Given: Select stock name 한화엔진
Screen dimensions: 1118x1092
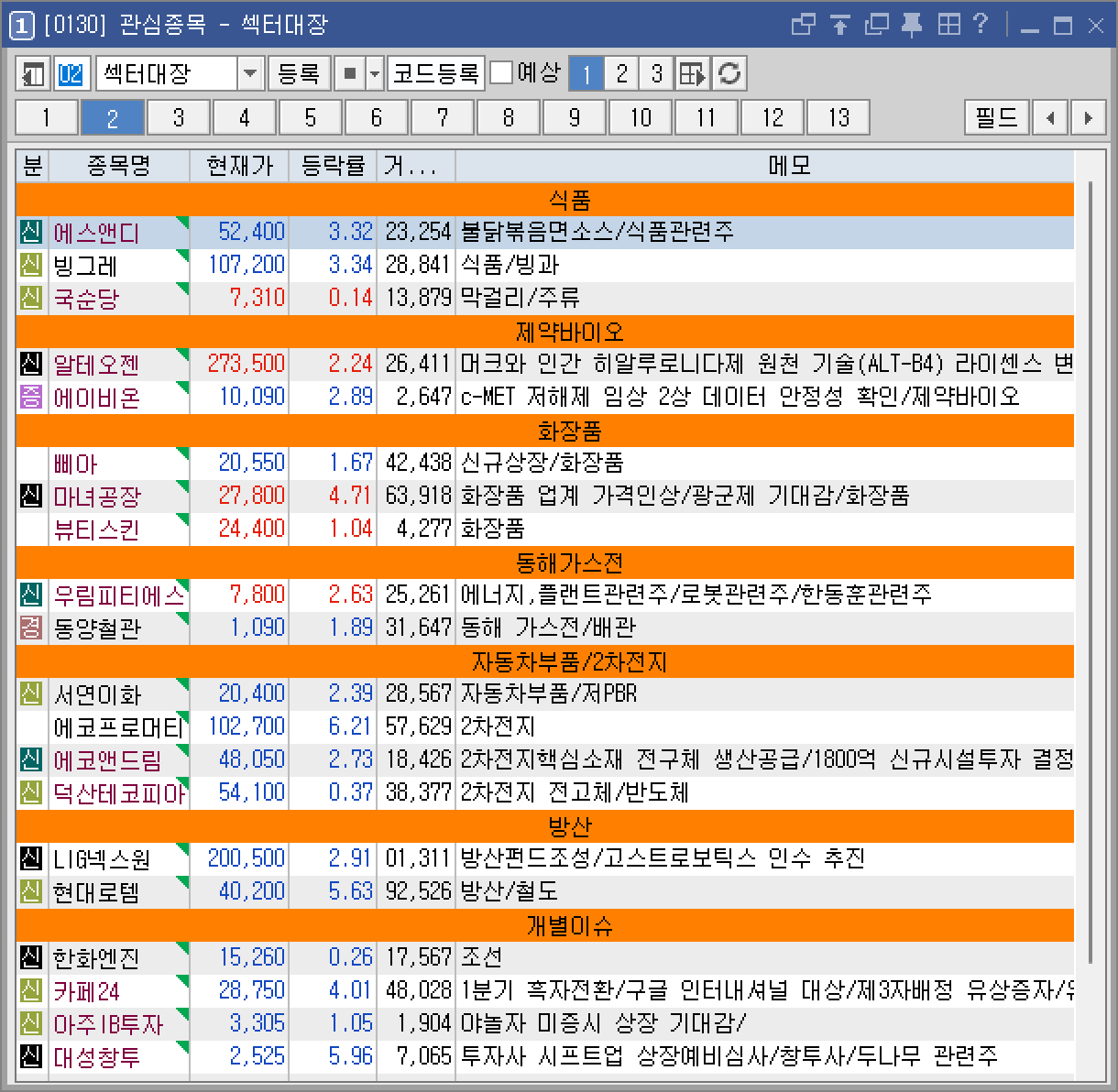Looking at the screenshot, I should pos(97,958).
